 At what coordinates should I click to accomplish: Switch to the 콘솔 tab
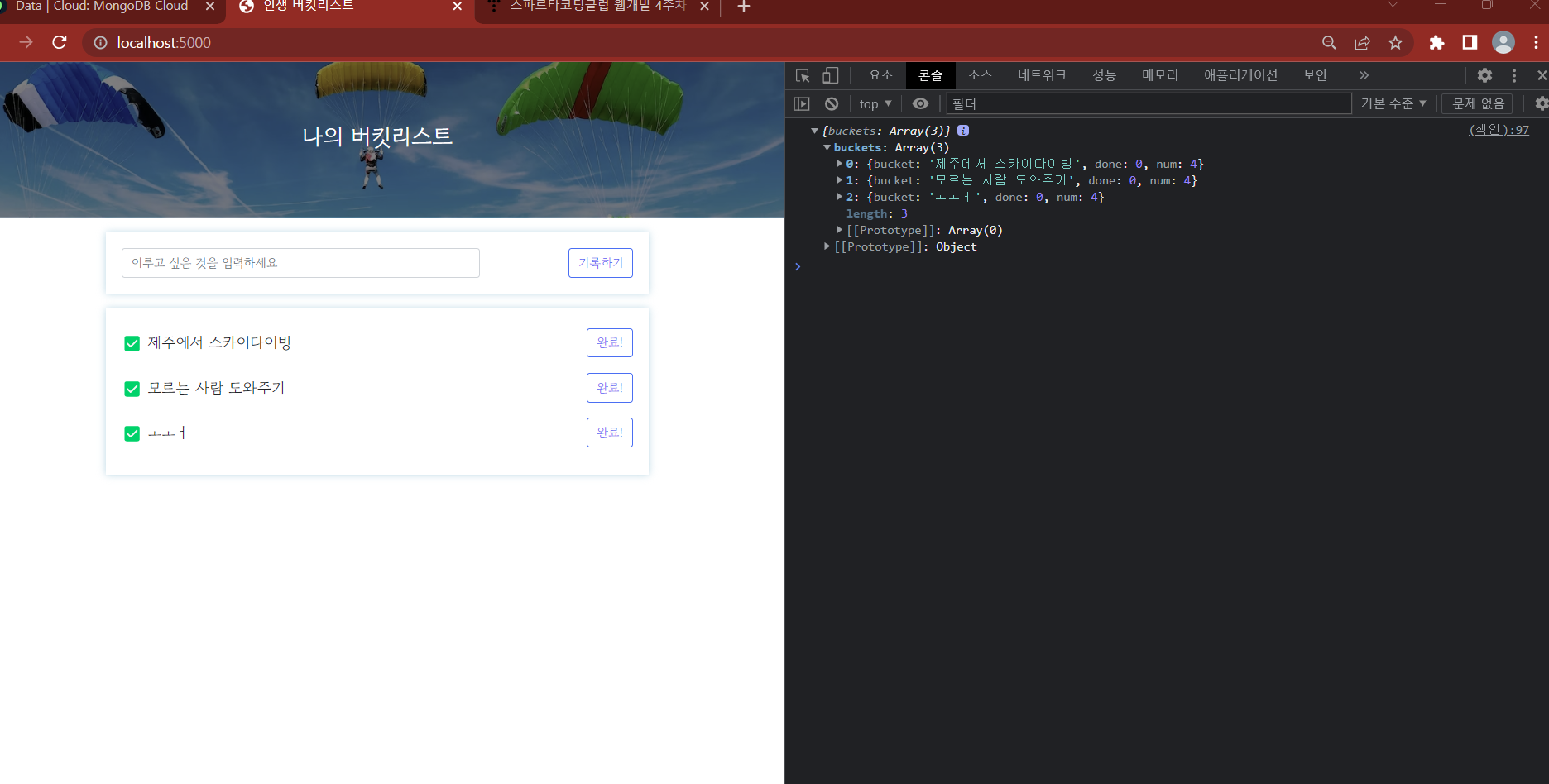(x=931, y=75)
